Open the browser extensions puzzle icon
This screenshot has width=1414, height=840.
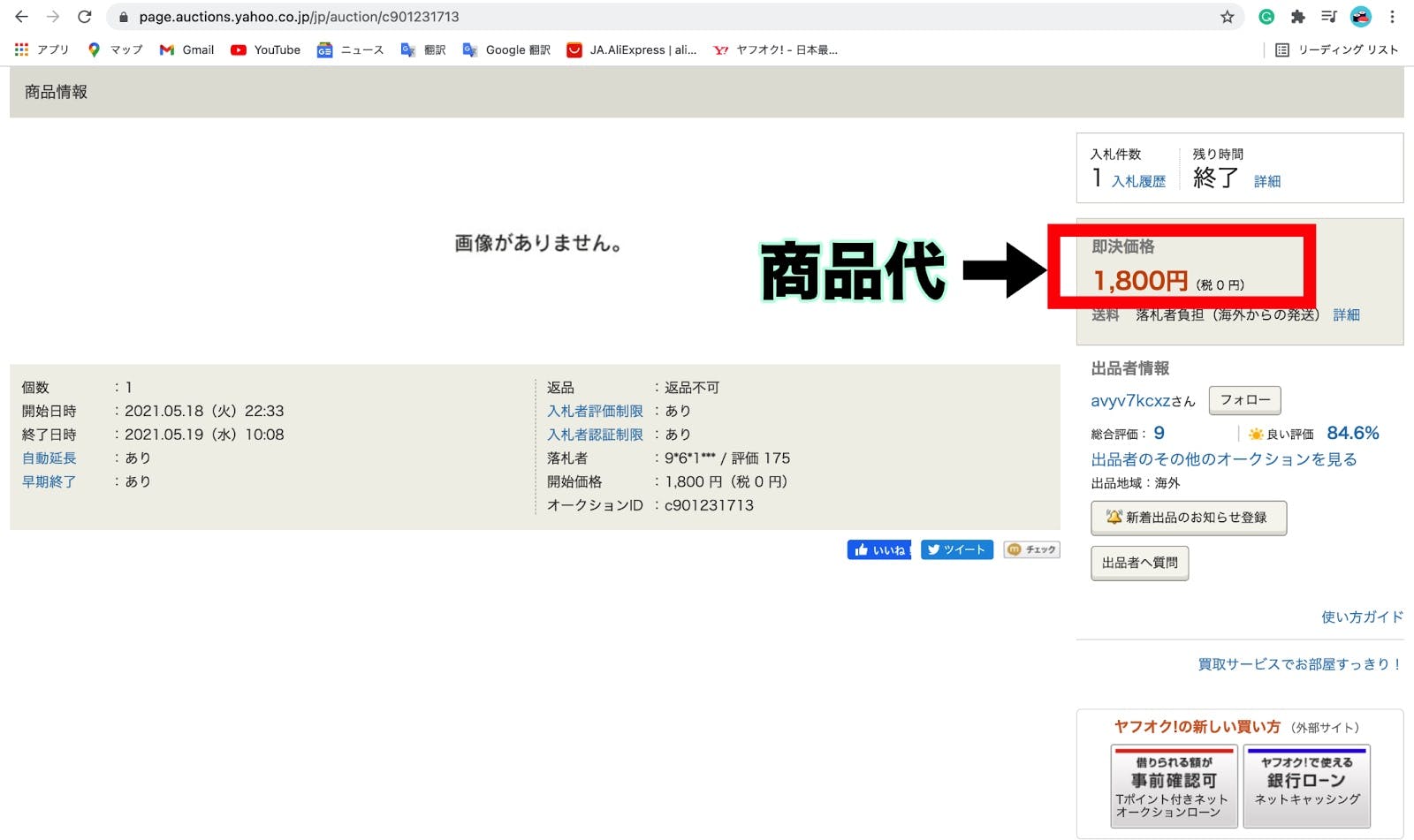[x=1297, y=17]
